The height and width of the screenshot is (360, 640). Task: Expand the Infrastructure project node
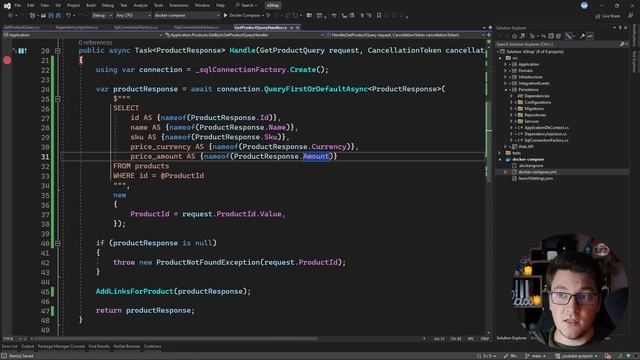(505, 77)
